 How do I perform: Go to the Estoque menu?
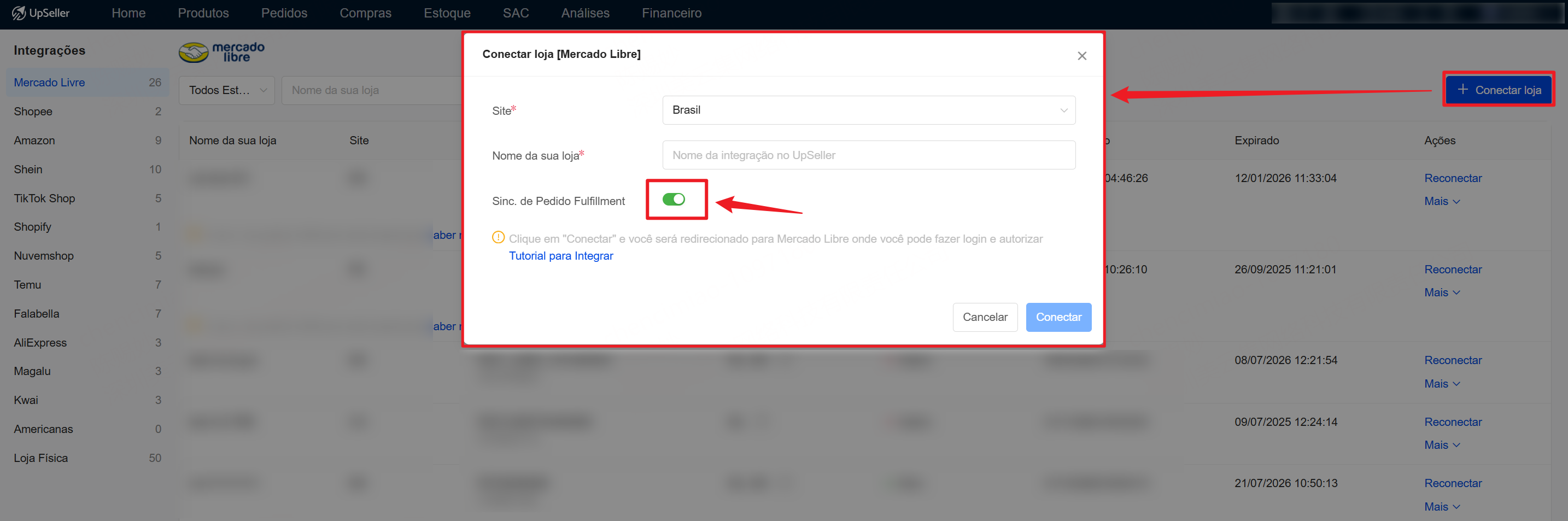447,13
